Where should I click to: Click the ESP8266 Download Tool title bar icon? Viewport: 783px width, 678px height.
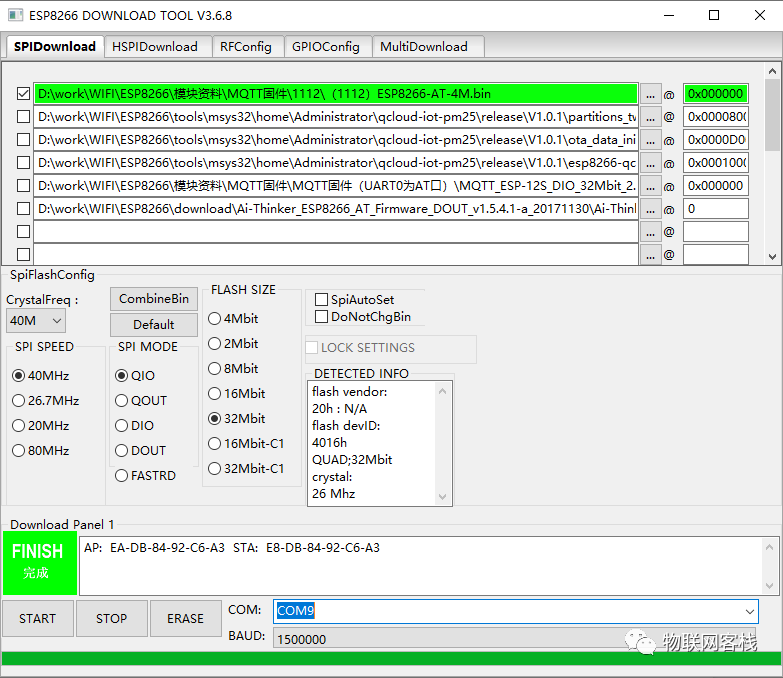(15, 15)
